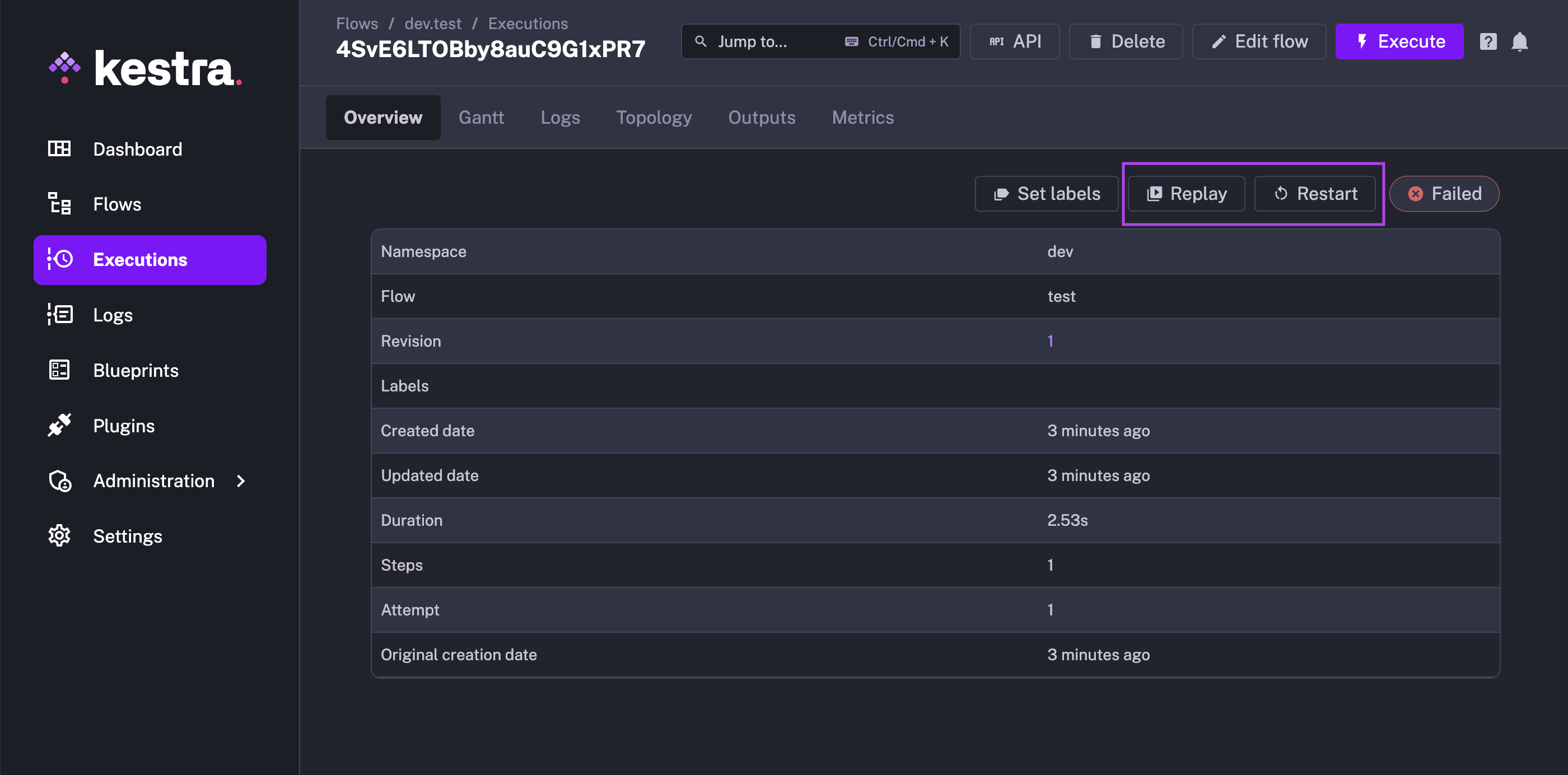Click the notification bell icon
The image size is (1568, 775).
(1519, 41)
